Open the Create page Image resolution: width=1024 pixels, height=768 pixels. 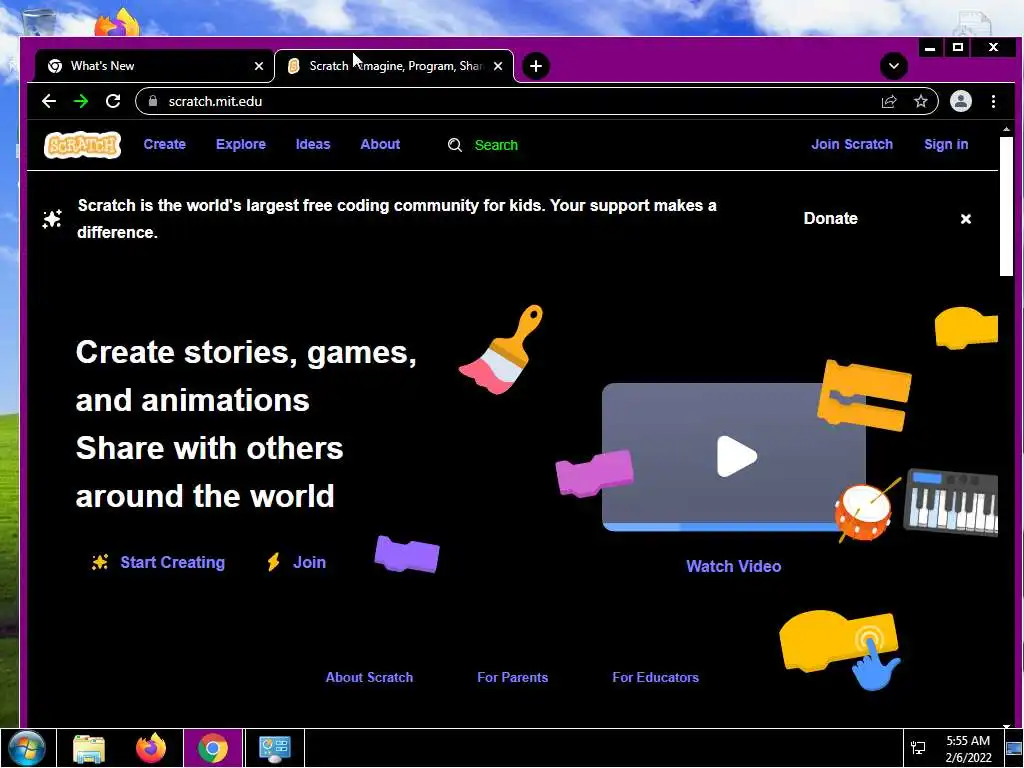[165, 144]
